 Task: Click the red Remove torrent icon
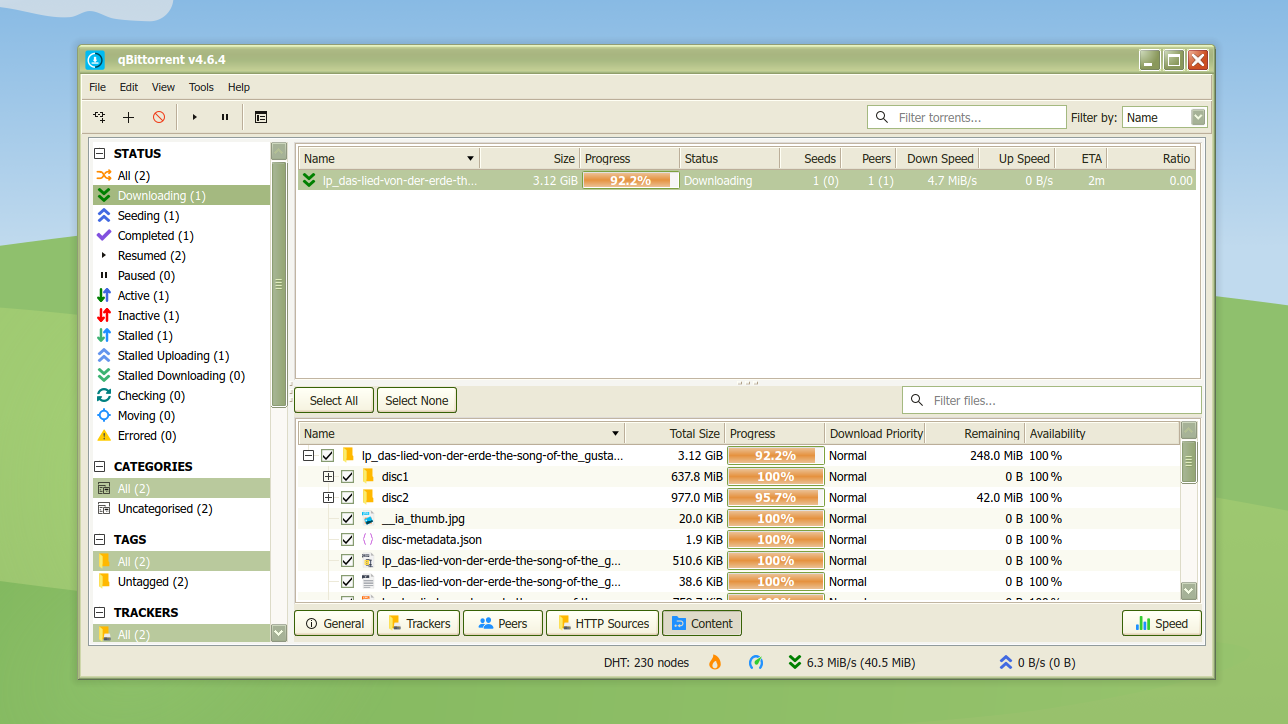158,117
